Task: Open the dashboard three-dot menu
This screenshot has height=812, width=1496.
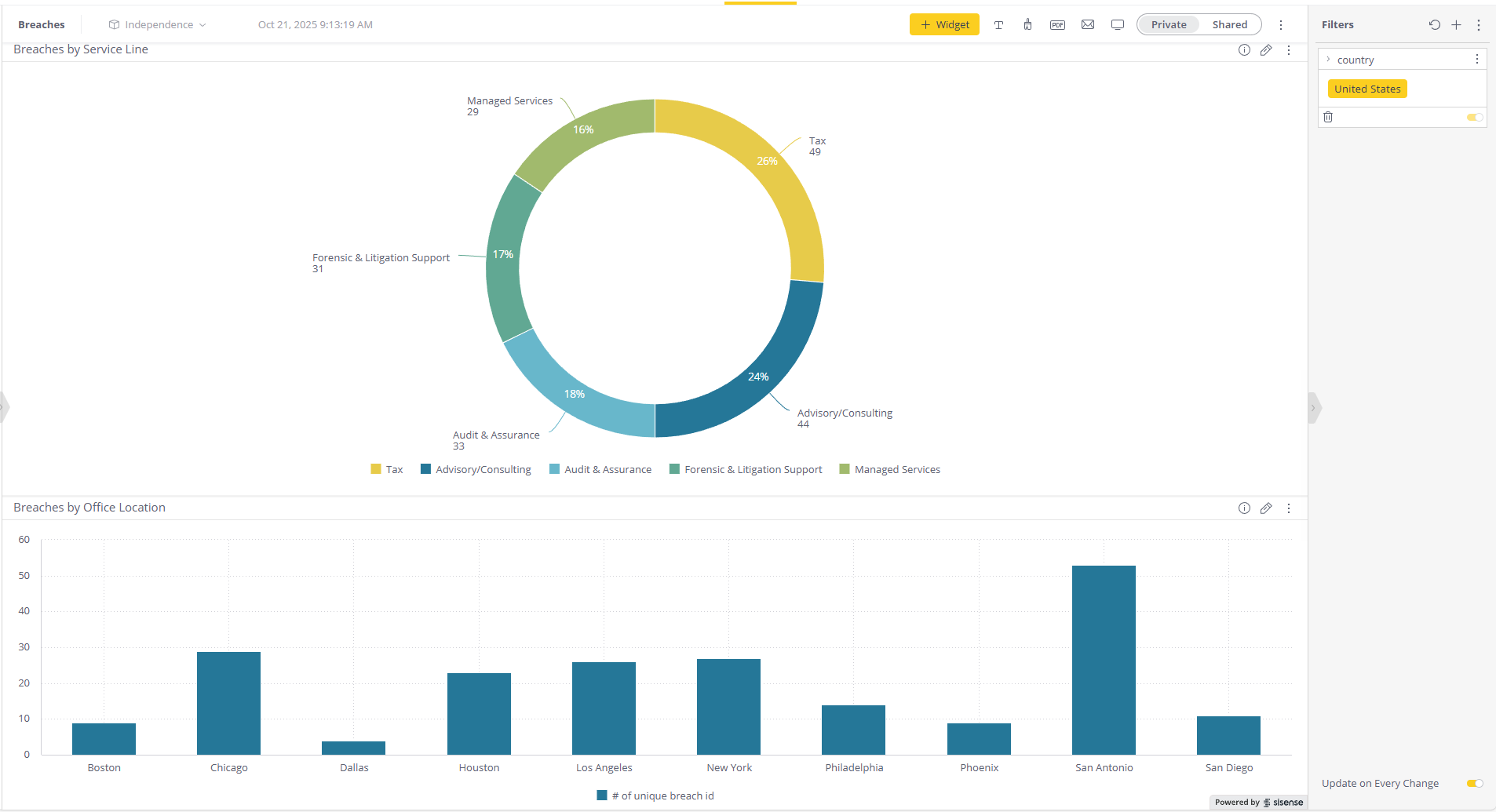Action: pos(1282,24)
